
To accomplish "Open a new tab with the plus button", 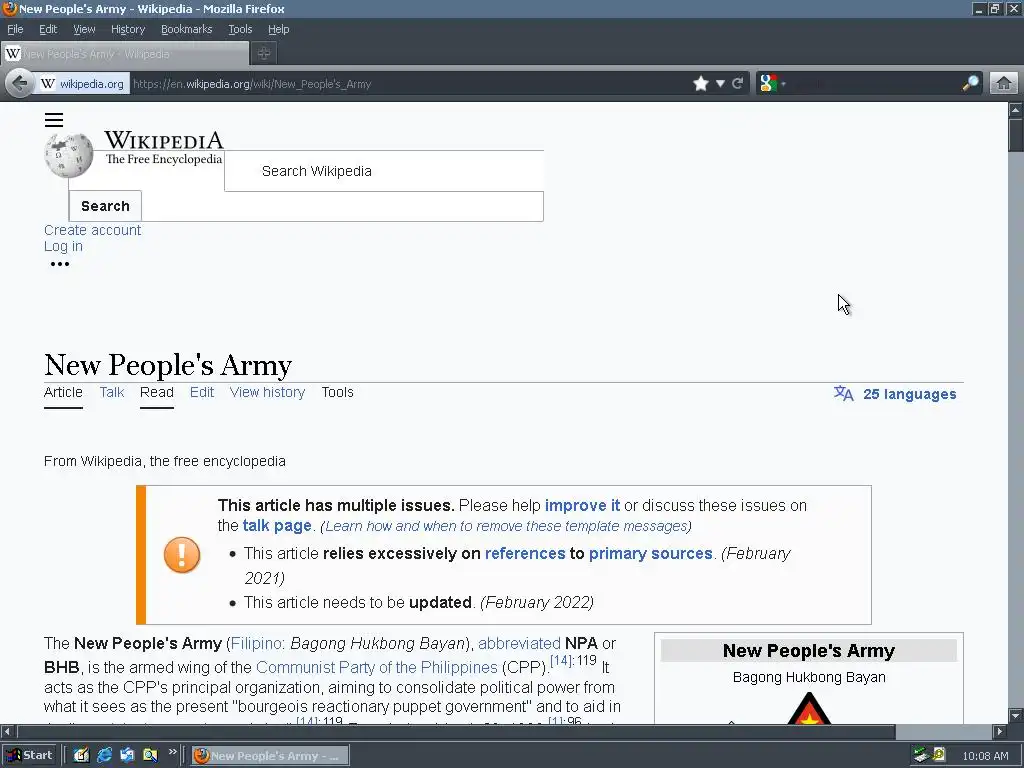I will click(264, 54).
